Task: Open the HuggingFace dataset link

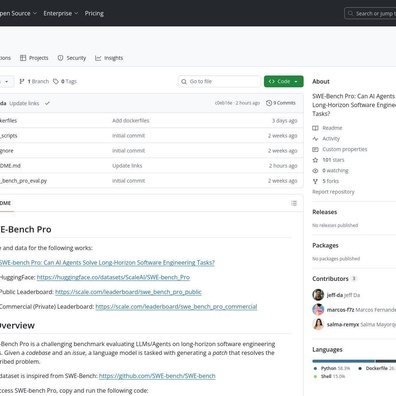Action: [113, 277]
